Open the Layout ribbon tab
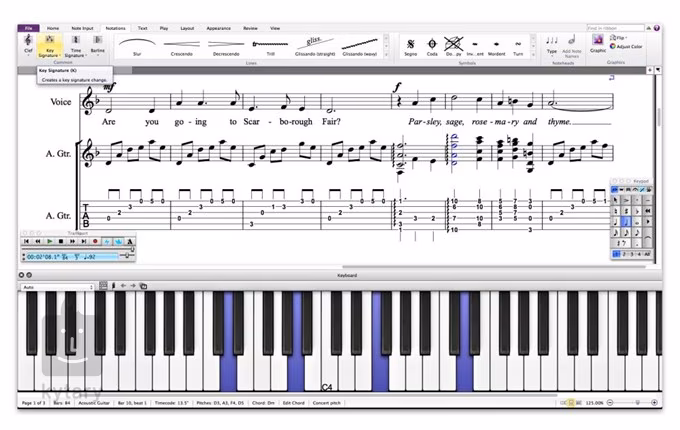 click(187, 28)
